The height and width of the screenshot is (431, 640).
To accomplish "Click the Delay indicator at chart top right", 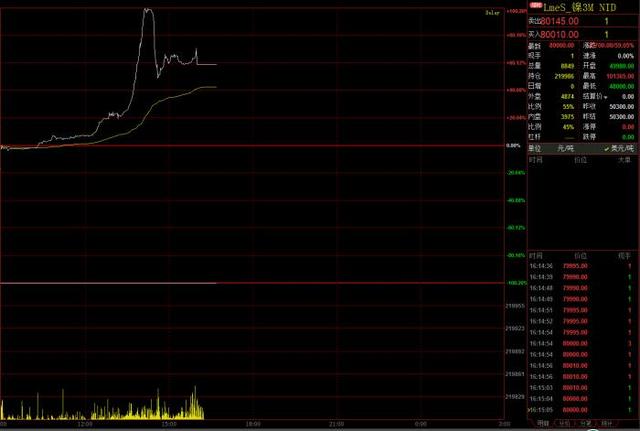I will tap(492, 13).
